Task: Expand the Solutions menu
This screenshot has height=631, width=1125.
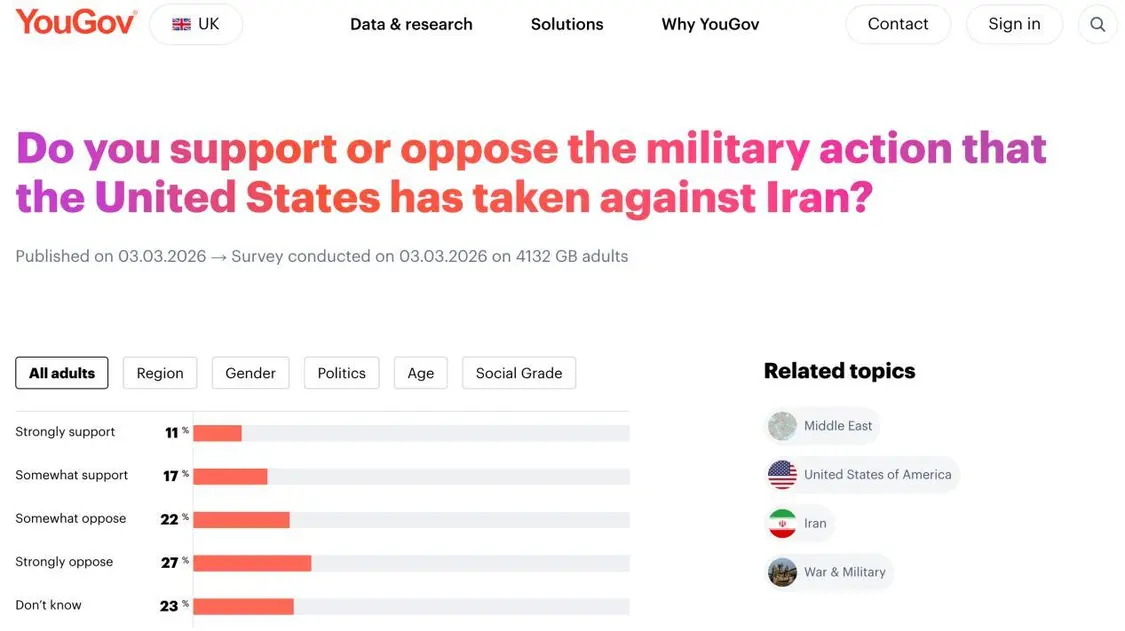Action: pyautogui.click(x=567, y=25)
